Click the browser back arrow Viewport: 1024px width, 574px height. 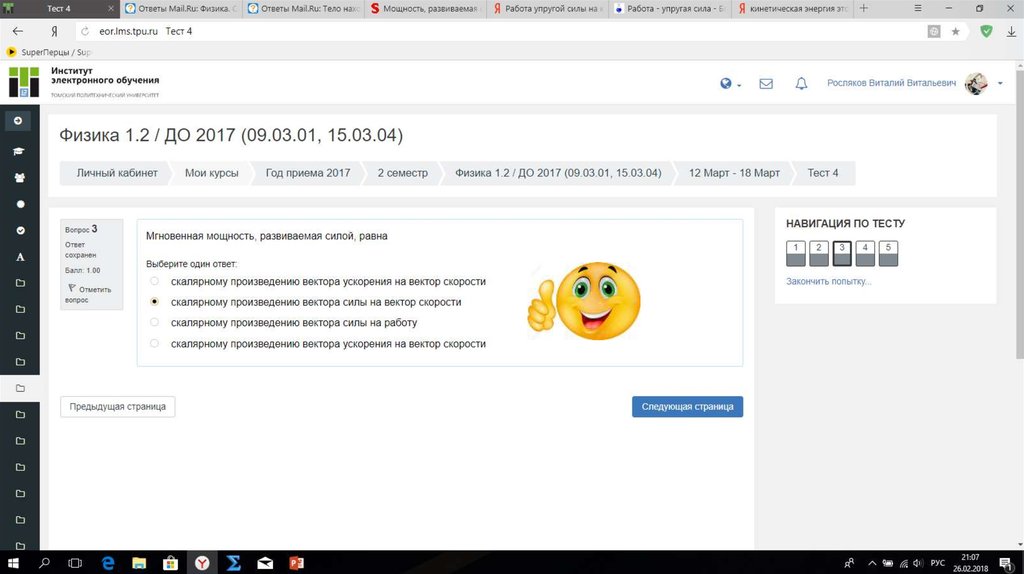coord(18,31)
